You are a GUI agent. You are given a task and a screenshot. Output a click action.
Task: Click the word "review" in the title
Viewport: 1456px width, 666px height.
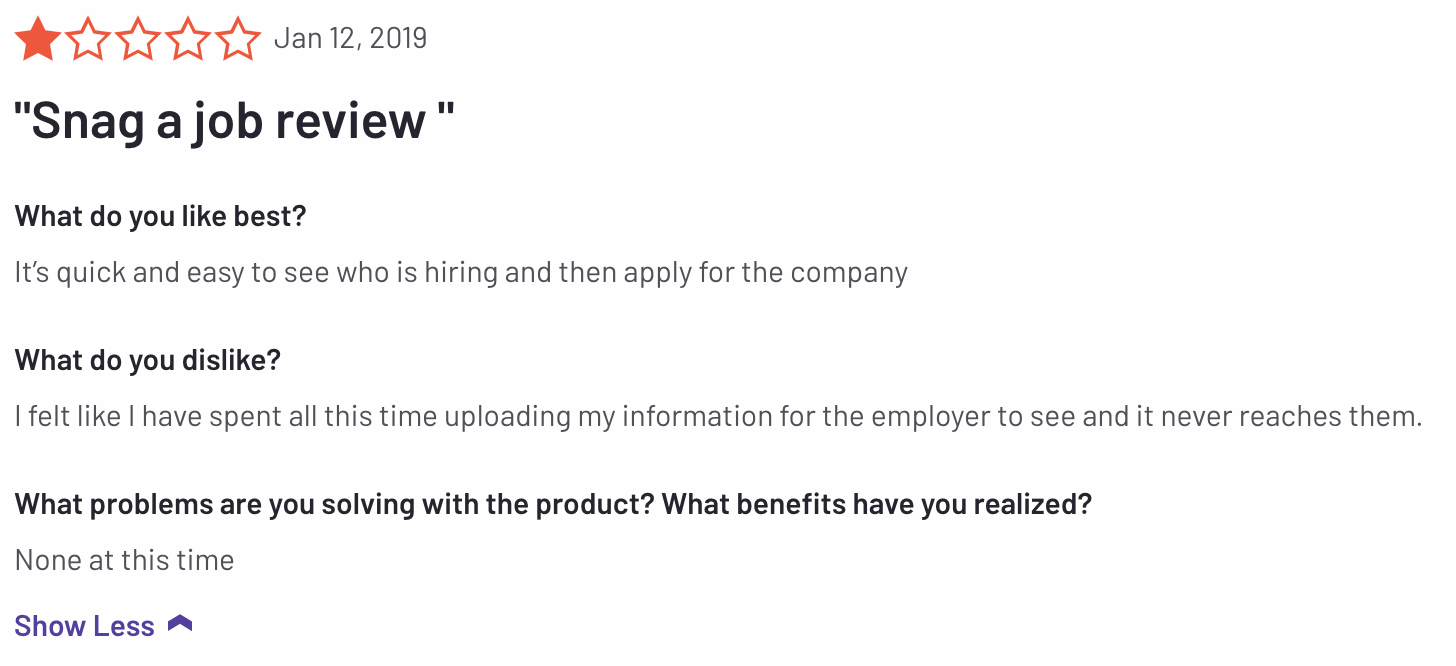pos(350,122)
